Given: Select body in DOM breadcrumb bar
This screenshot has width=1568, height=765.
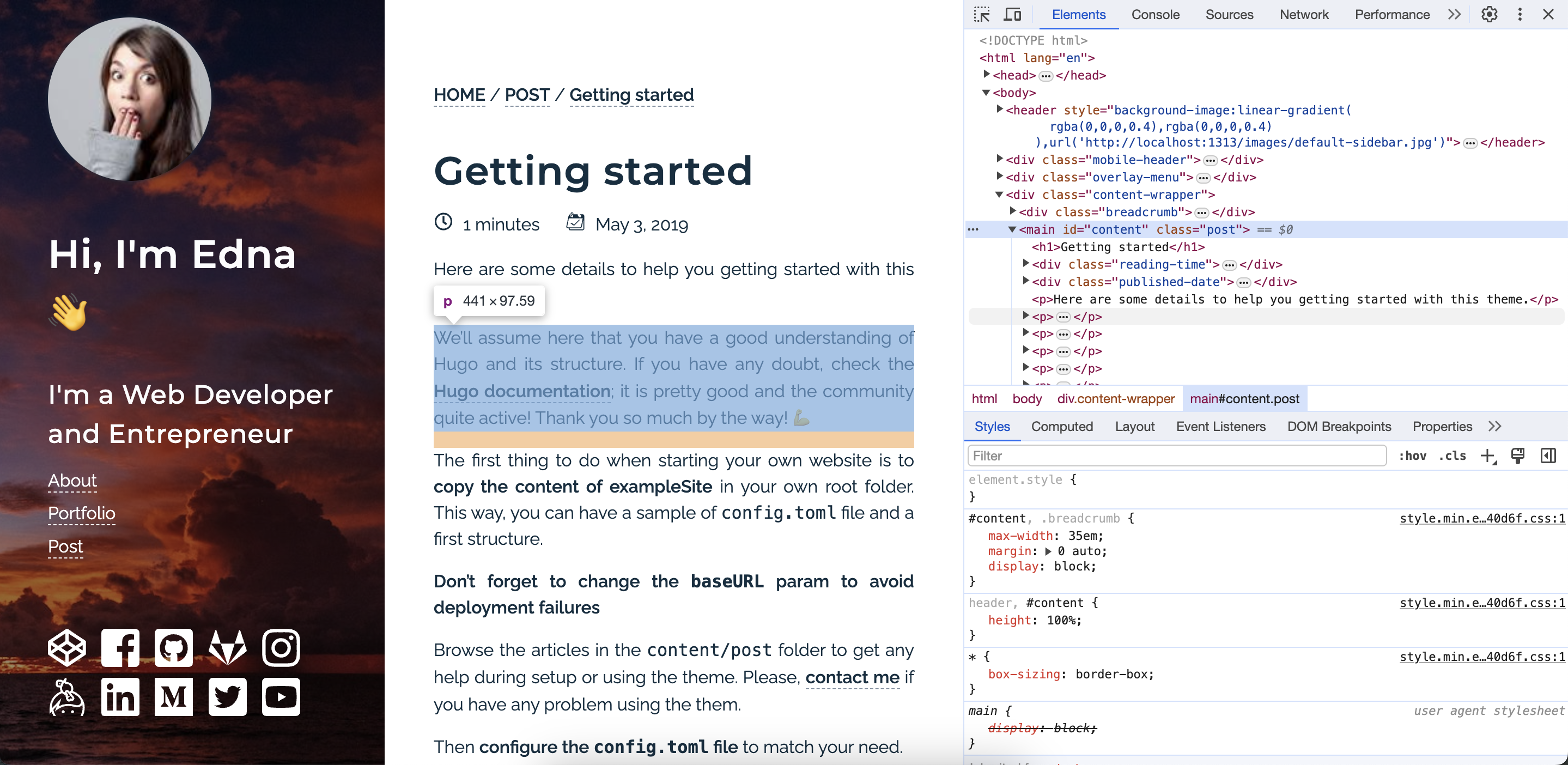Looking at the screenshot, I should [x=1027, y=399].
